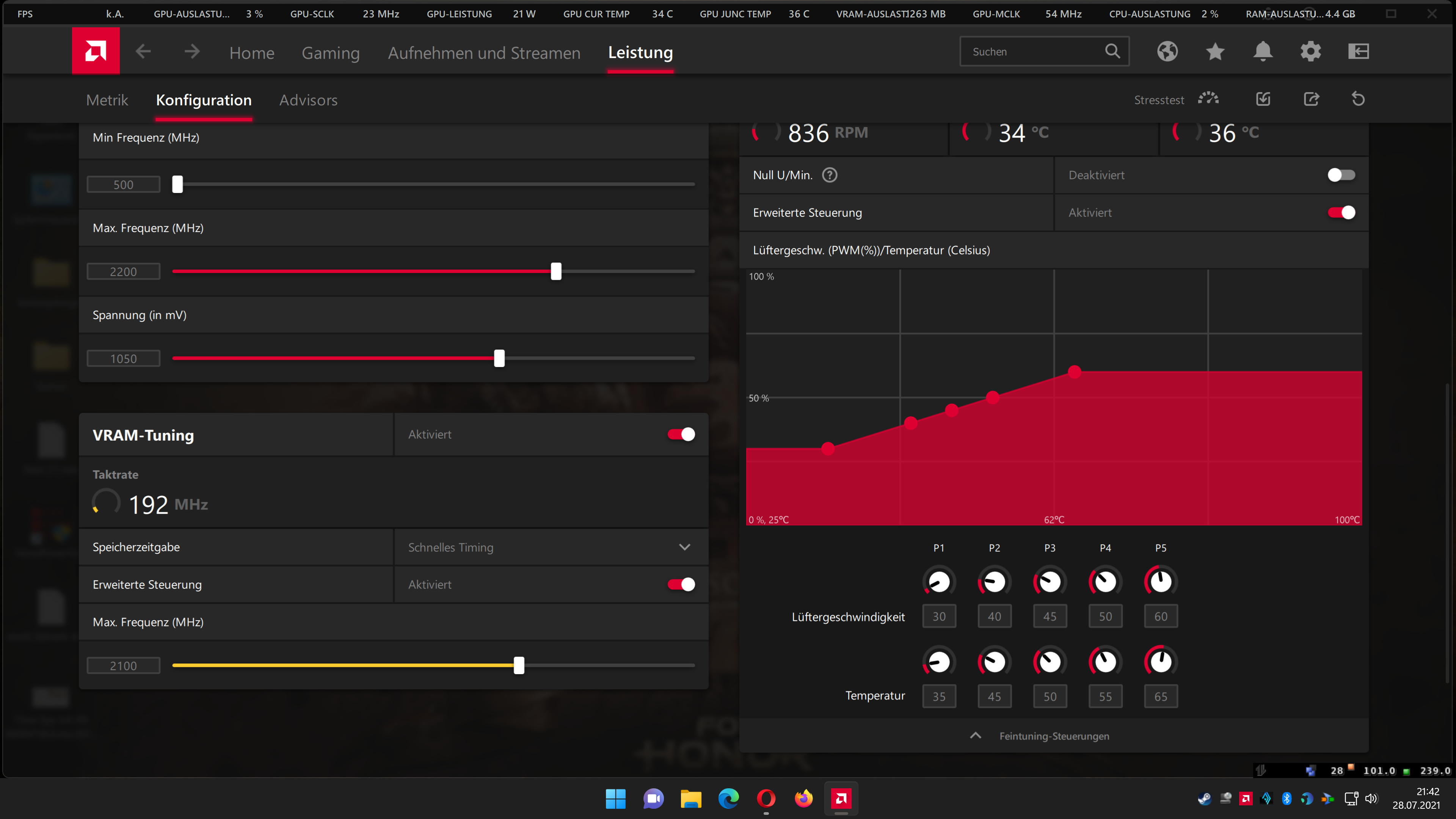This screenshot has height=819, width=1456.
Task: Go to the Advisors tab
Action: click(x=308, y=100)
